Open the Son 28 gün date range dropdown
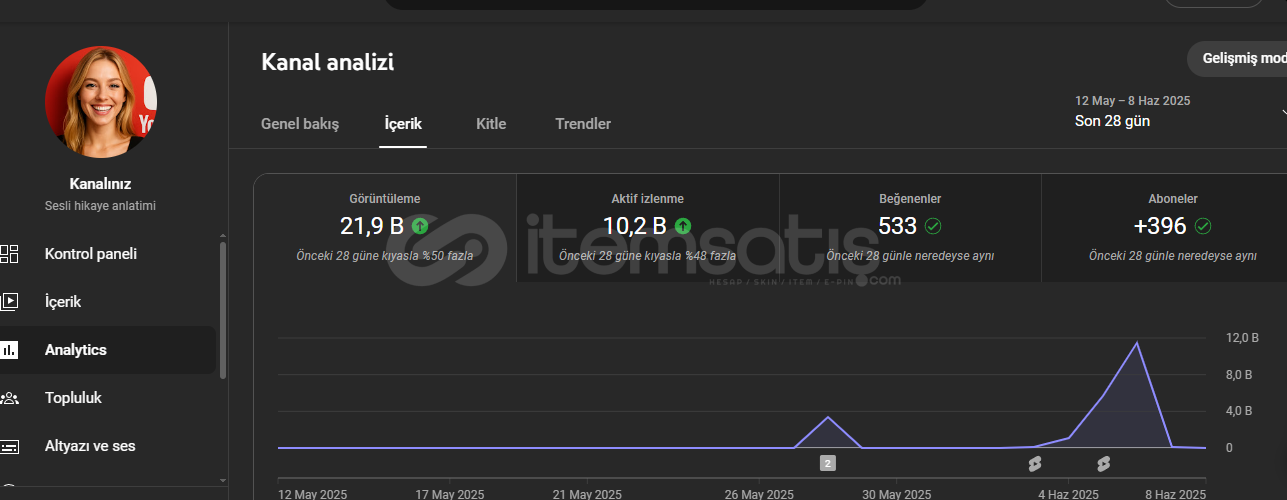The width and height of the screenshot is (1287, 500). pyautogui.click(x=1180, y=112)
